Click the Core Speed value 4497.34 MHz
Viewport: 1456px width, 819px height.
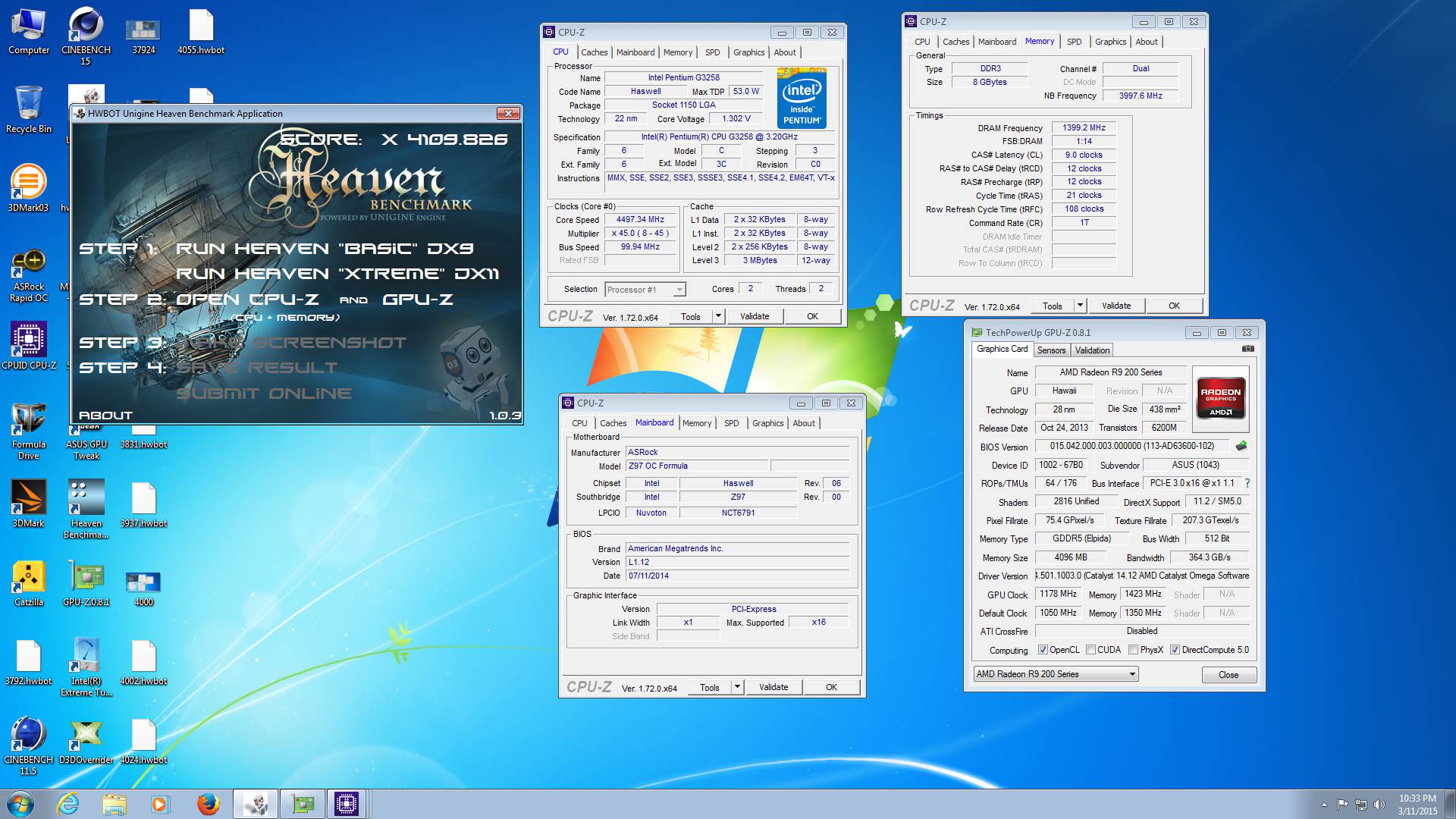pyautogui.click(x=640, y=219)
